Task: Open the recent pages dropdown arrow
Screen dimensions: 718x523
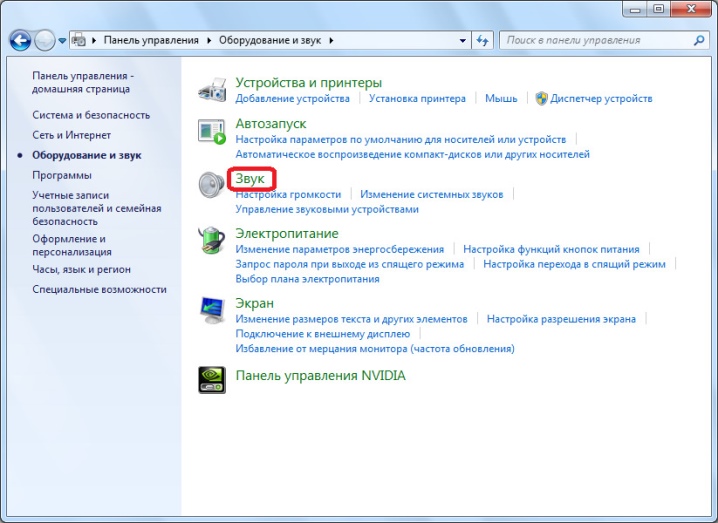Action: (62, 41)
